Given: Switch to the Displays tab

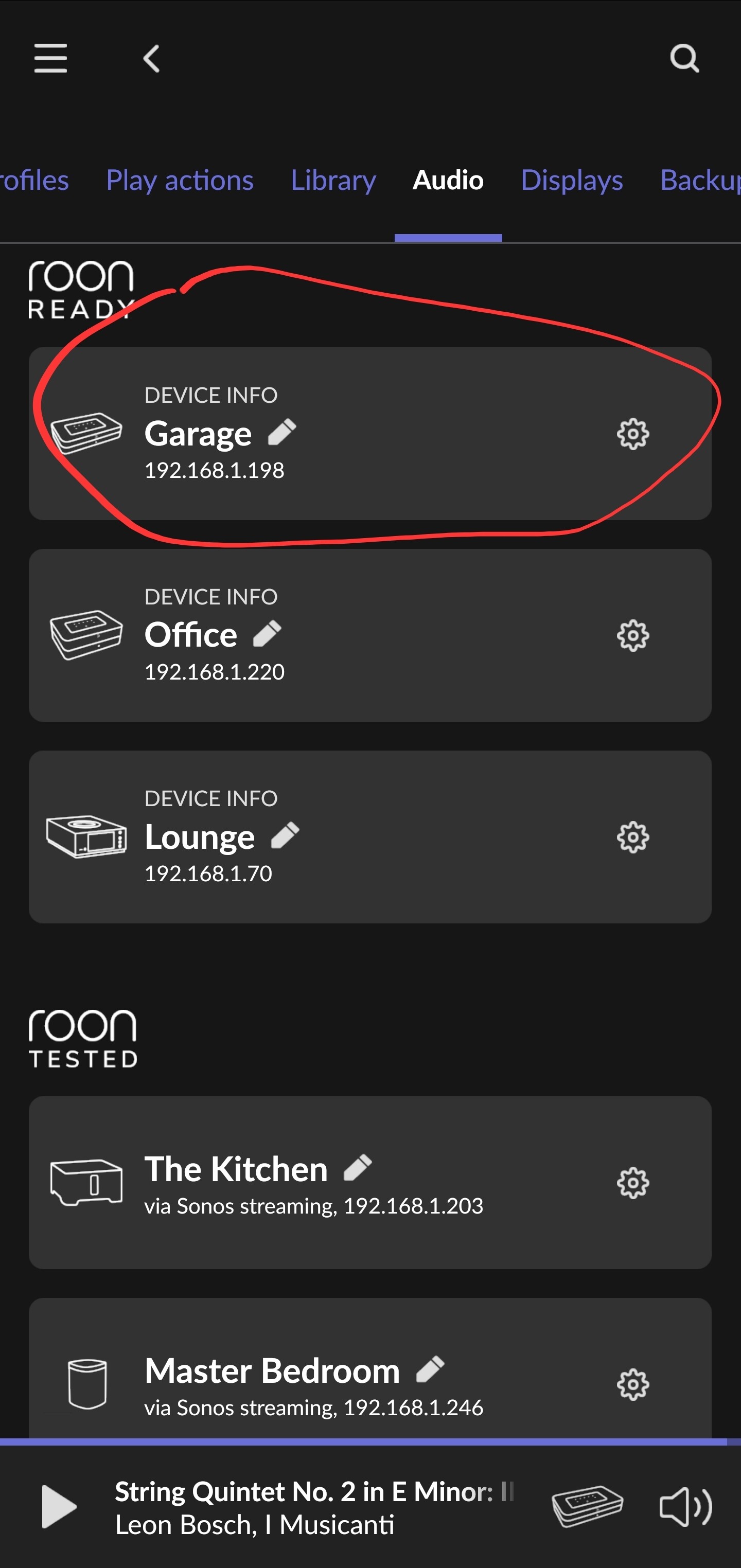Looking at the screenshot, I should pos(571,180).
